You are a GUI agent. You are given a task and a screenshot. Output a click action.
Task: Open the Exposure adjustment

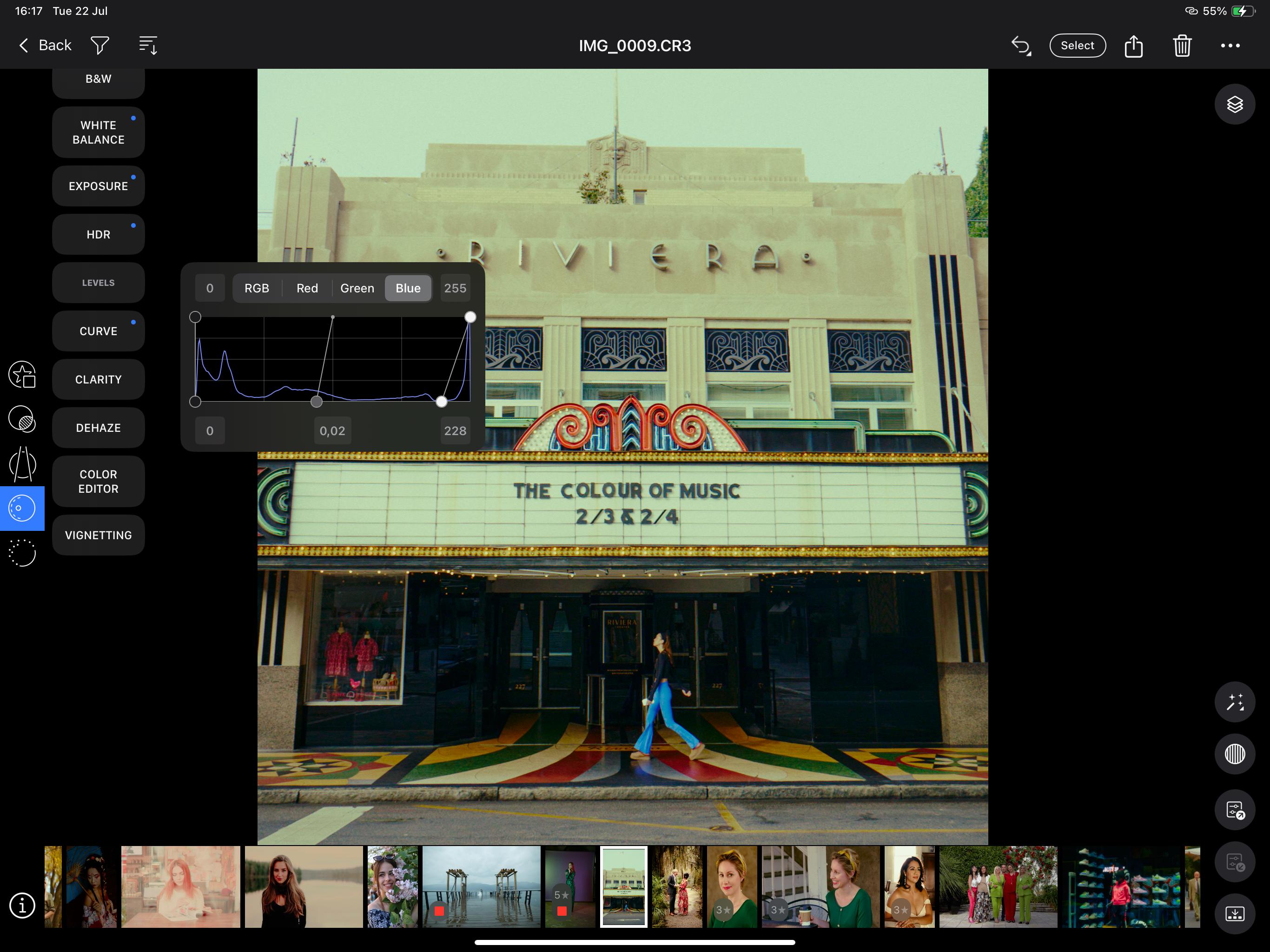98,186
